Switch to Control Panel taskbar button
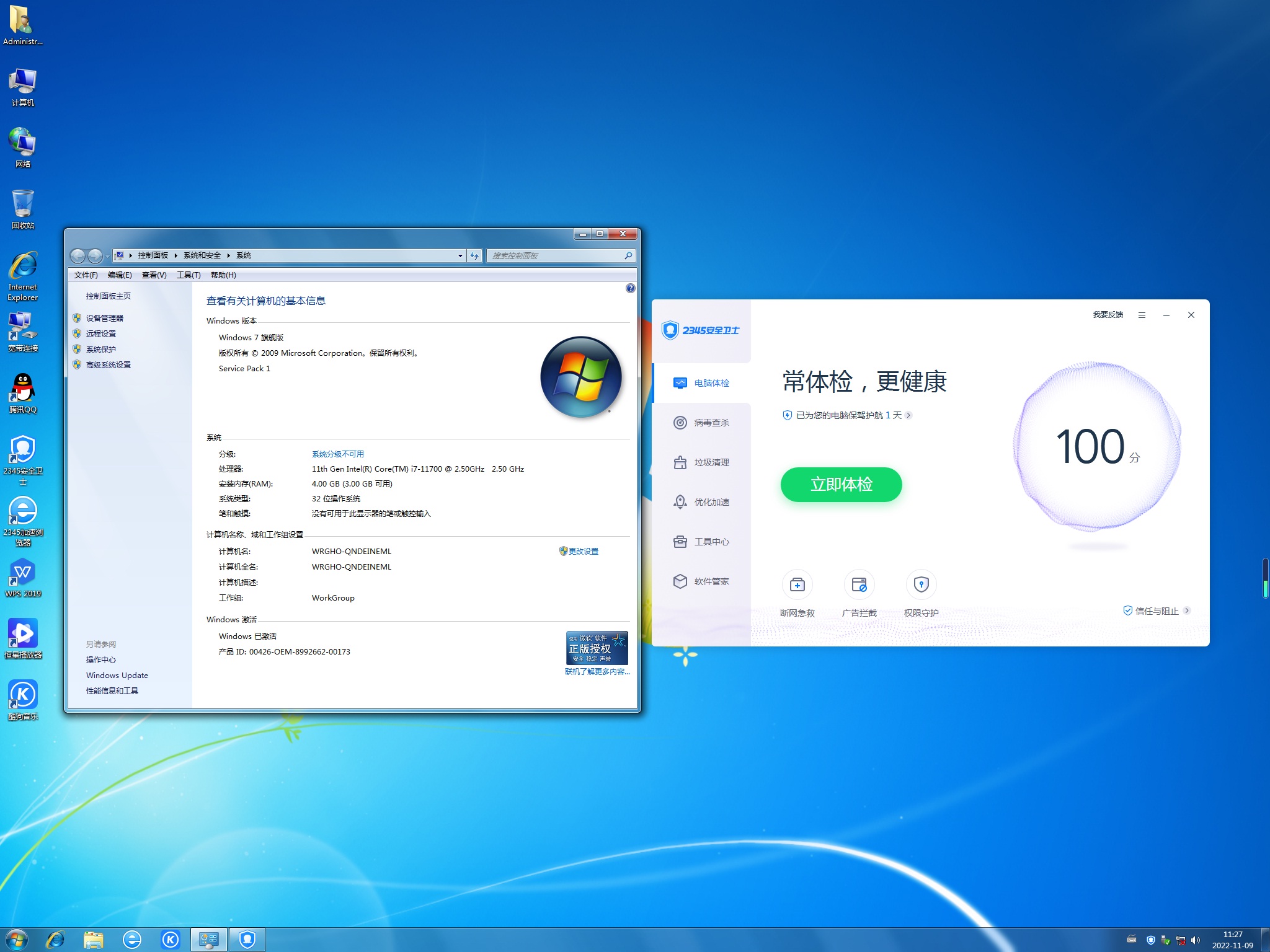Viewport: 1270px width, 952px height. (209, 940)
